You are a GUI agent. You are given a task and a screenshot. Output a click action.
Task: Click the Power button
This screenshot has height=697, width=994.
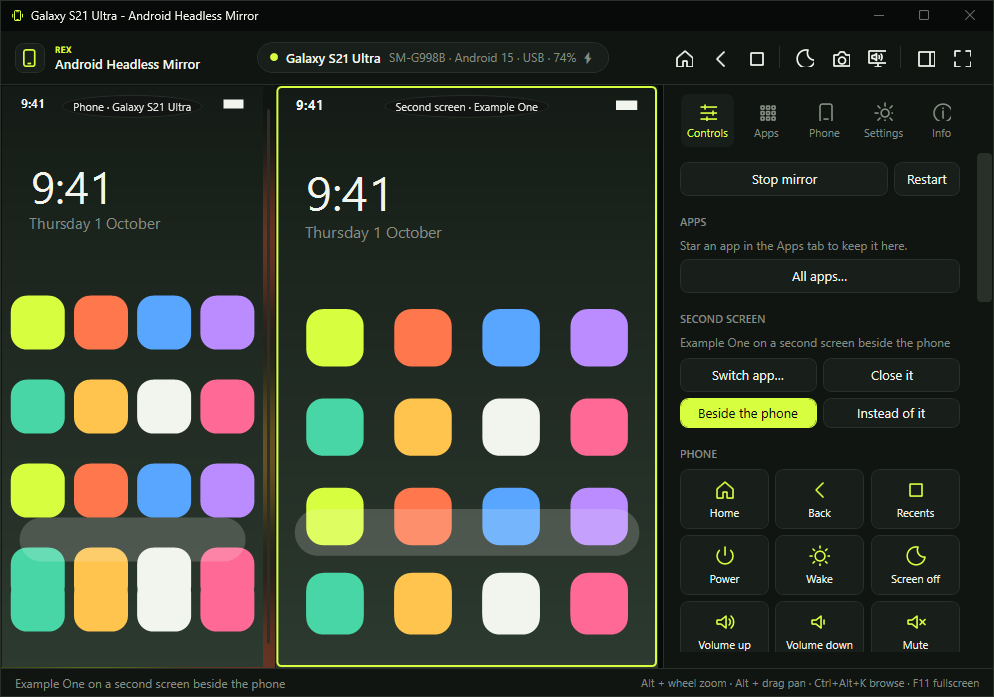(x=725, y=565)
